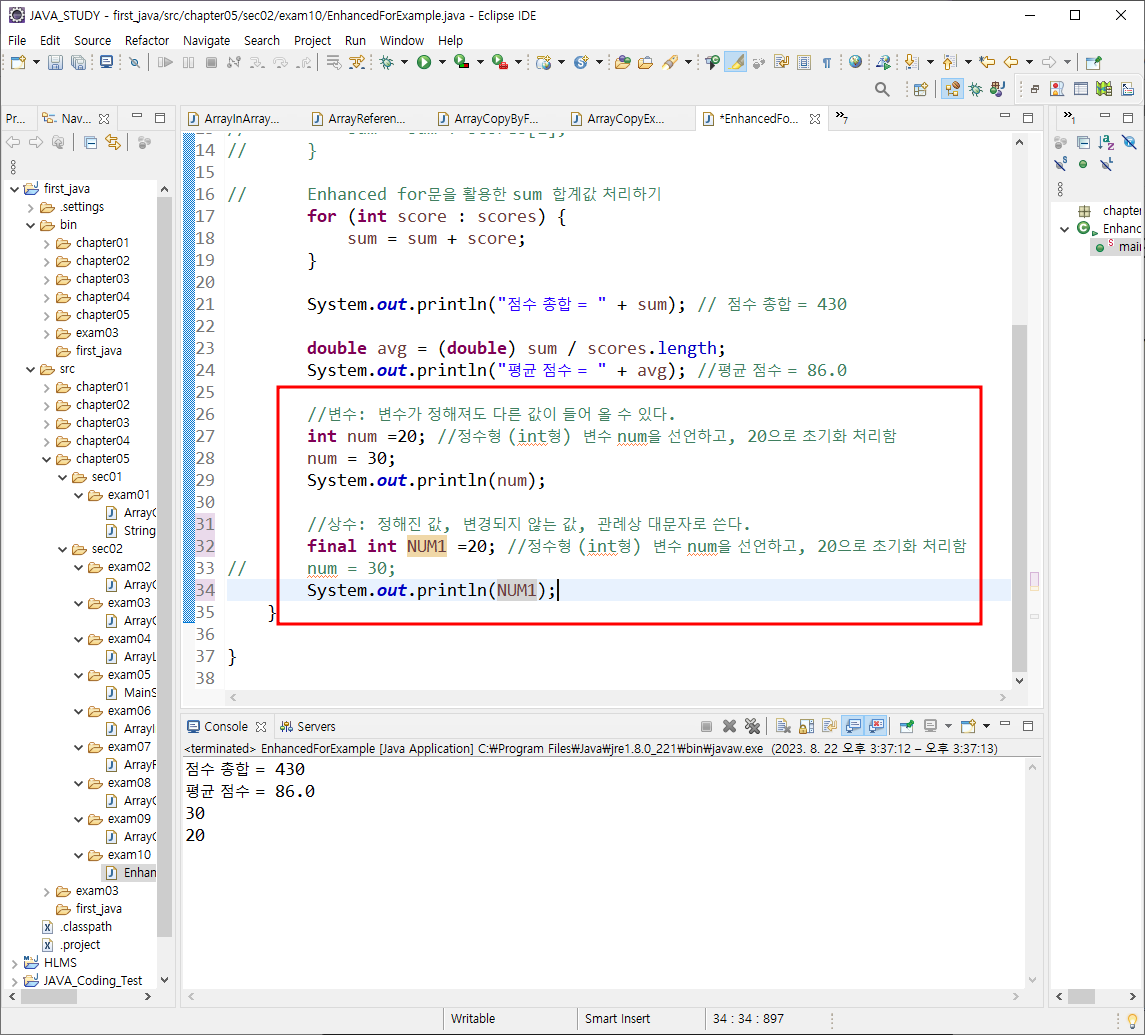Click Remove All Terminated Launches icon

[x=752, y=726]
